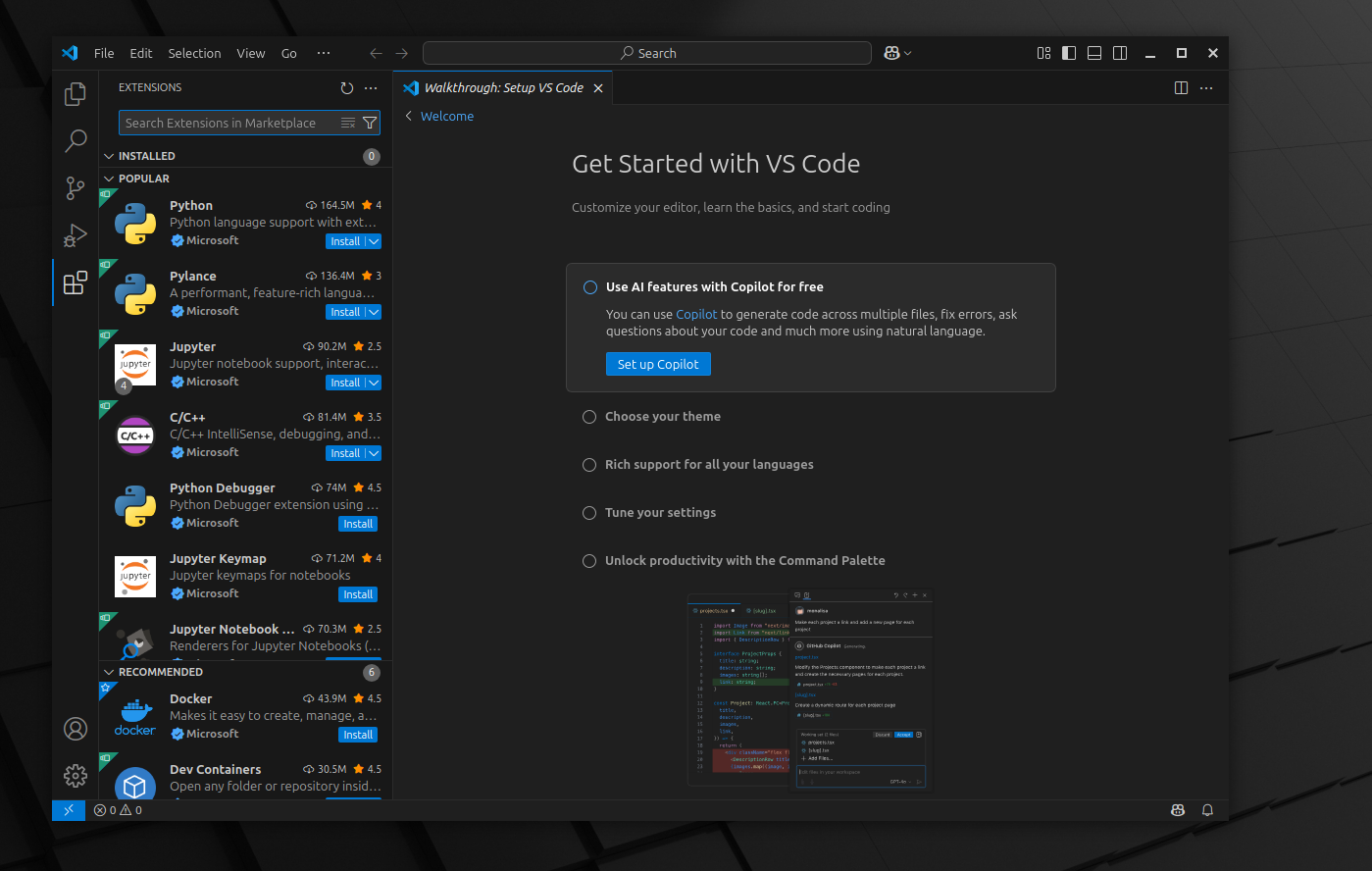Click the C/C++ extension icon
Screen dimensions: 1372x871
point(135,435)
